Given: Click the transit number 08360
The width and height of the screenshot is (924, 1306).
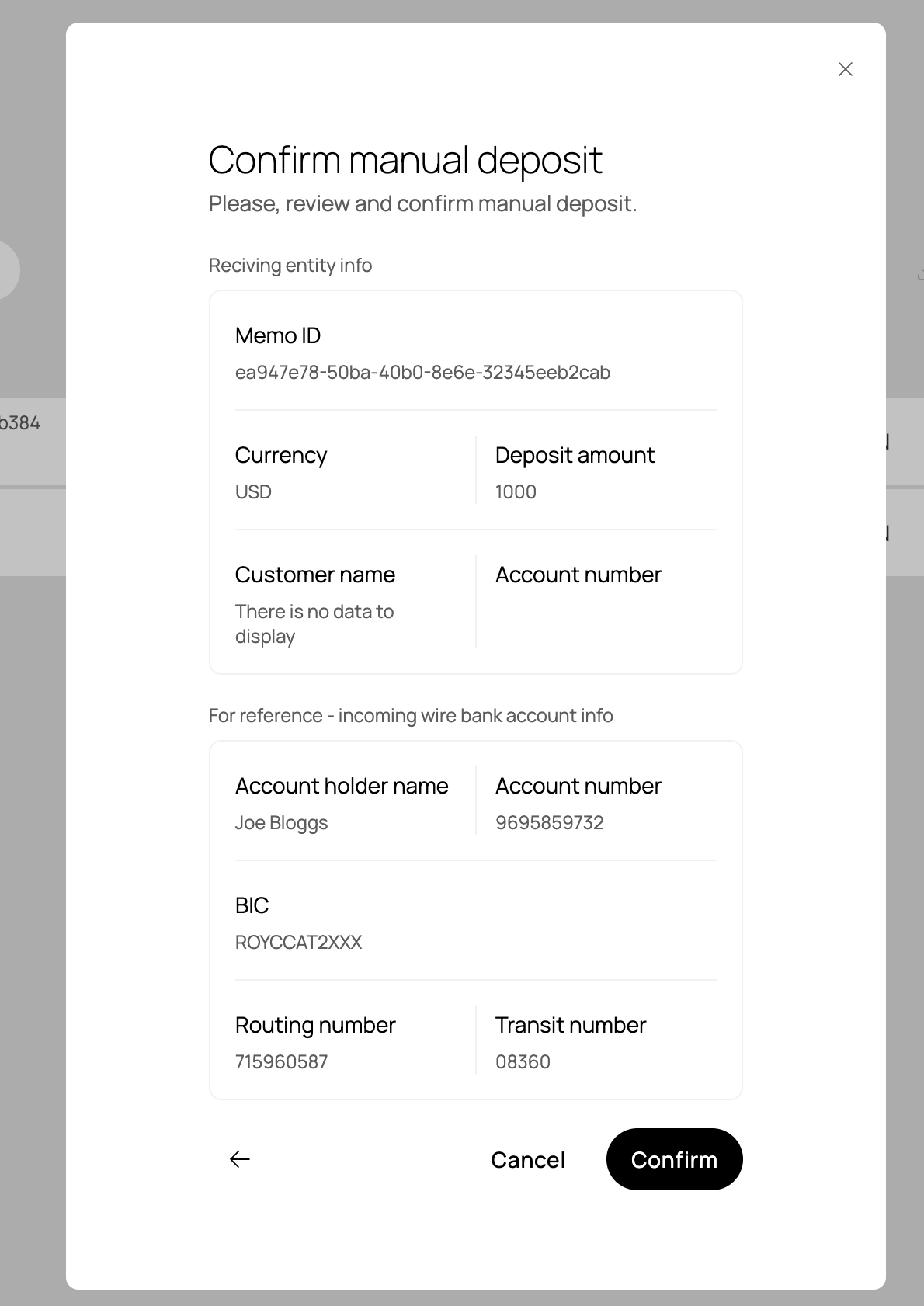Looking at the screenshot, I should [x=523, y=1062].
